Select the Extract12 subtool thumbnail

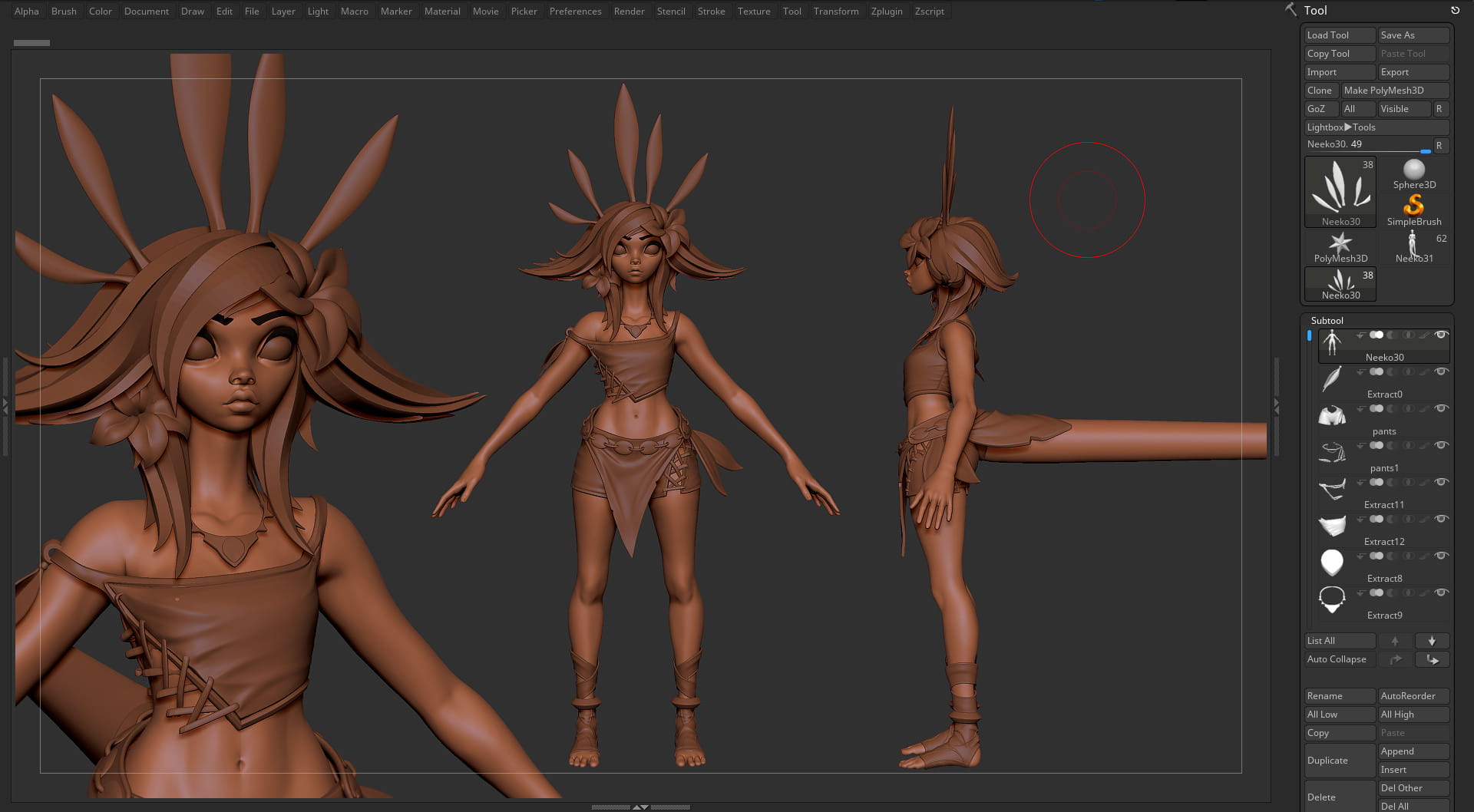pyautogui.click(x=1332, y=526)
